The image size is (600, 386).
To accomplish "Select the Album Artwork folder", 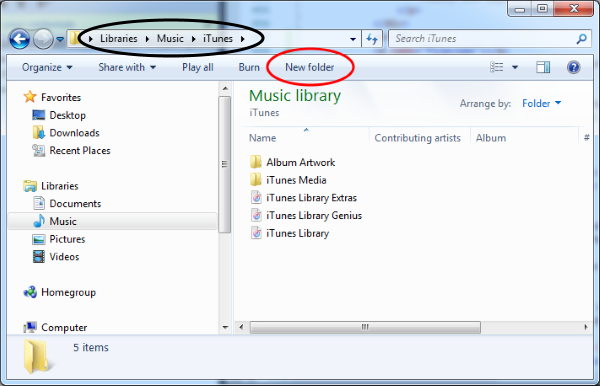I will tap(301, 163).
